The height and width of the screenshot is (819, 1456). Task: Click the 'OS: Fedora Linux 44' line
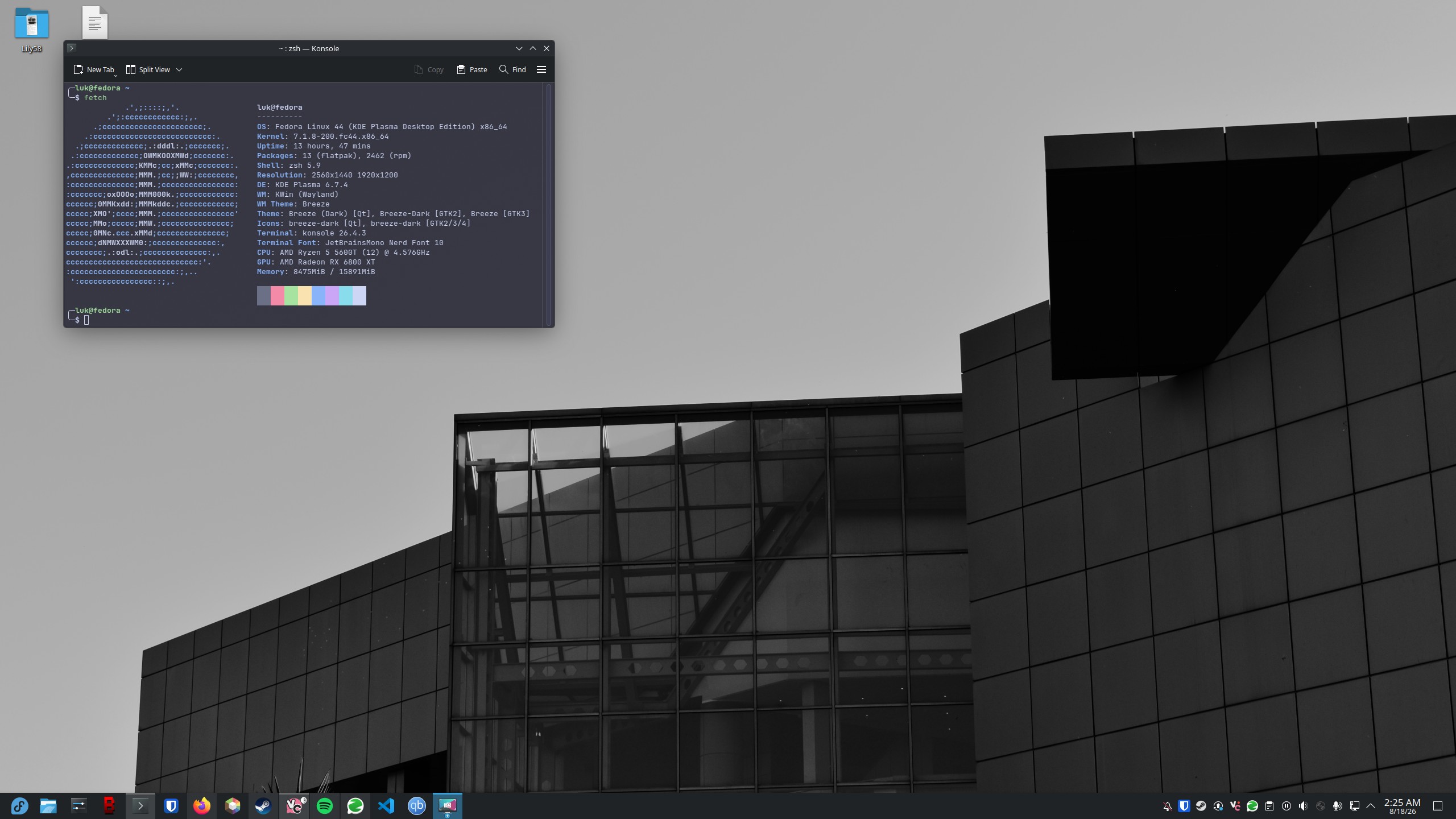point(382,127)
